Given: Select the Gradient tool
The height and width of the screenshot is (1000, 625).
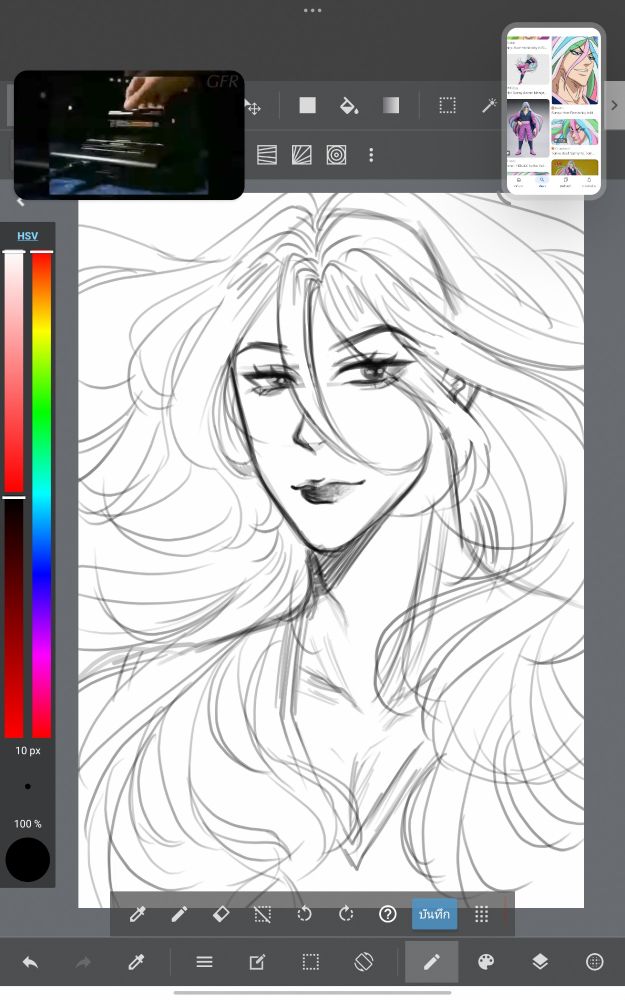Looking at the screenshot, I should [391, 105].
